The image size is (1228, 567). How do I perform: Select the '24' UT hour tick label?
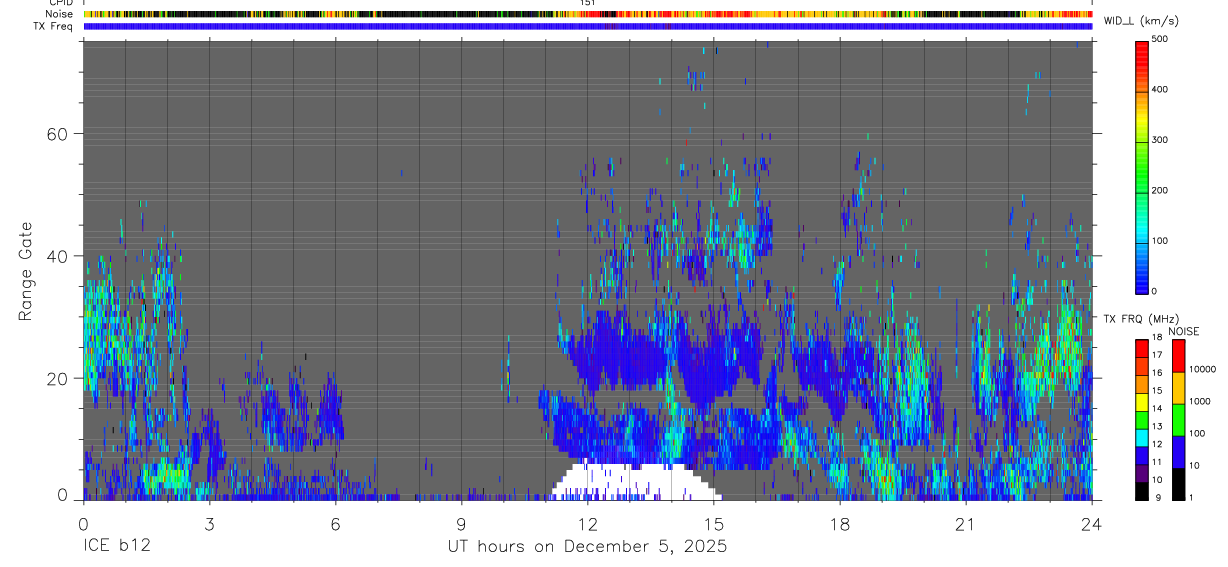coord(1092,523)
